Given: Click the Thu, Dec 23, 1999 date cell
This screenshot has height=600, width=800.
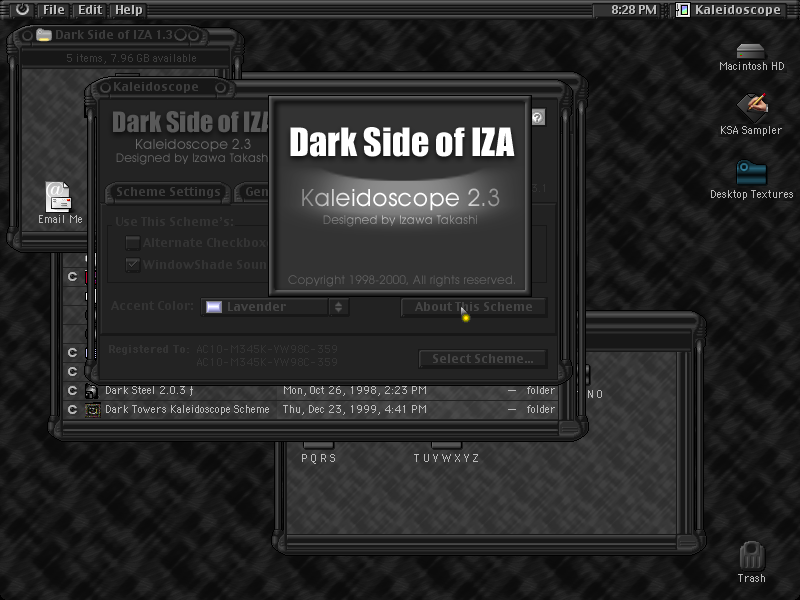Looking at the screenshot, I should pyautogui.click(x=355, y=410).
